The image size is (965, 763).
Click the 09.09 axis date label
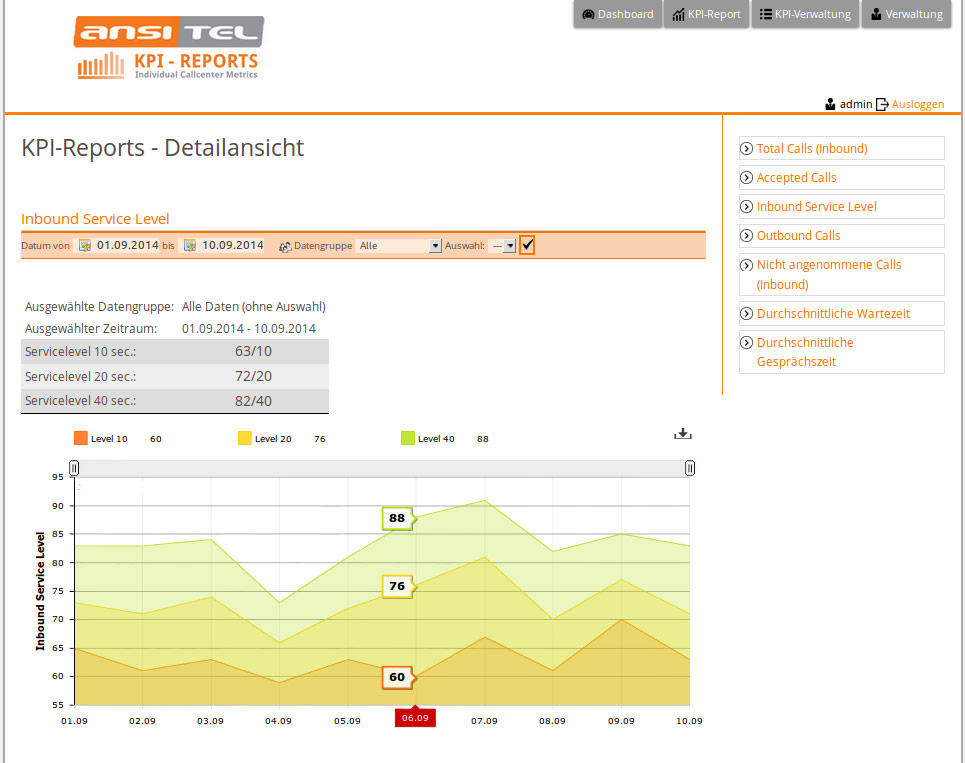click(621, 721)
